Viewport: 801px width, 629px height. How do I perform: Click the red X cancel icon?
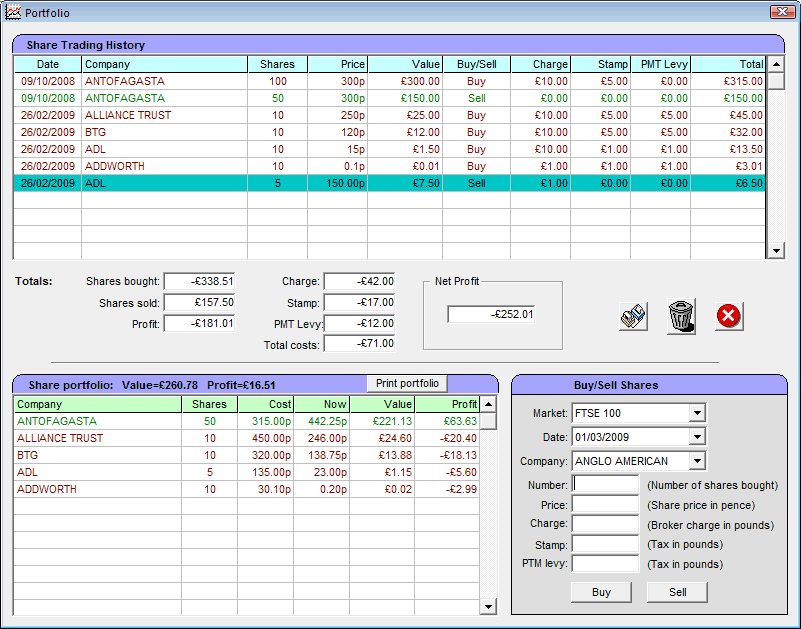[x=729, y=316]
